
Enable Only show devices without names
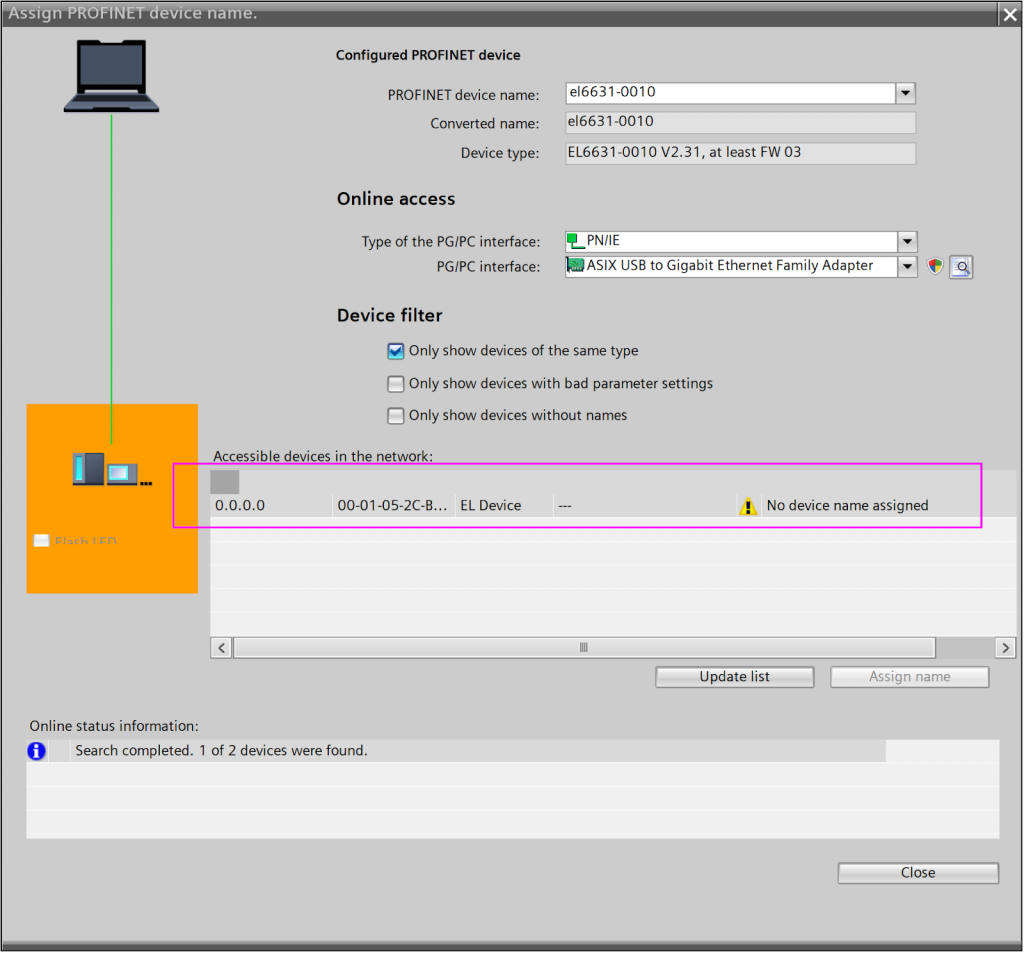[396, 416]
